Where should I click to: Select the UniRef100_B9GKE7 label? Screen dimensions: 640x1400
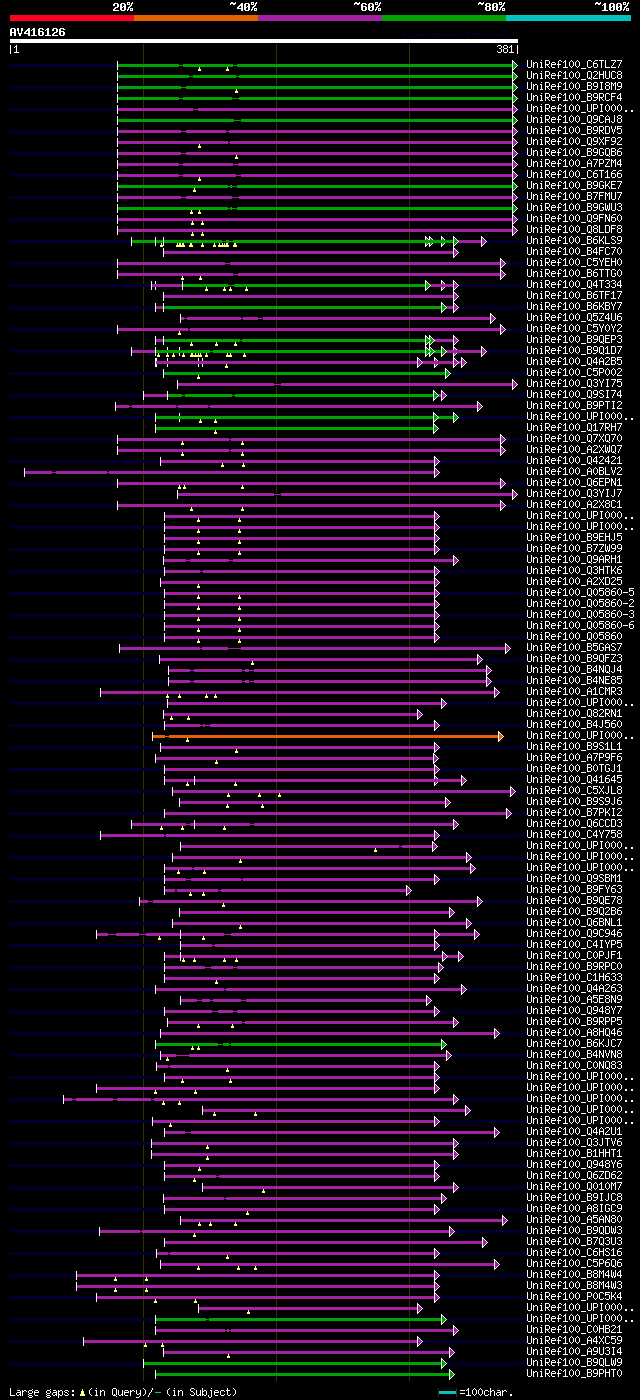coord(576,186)
